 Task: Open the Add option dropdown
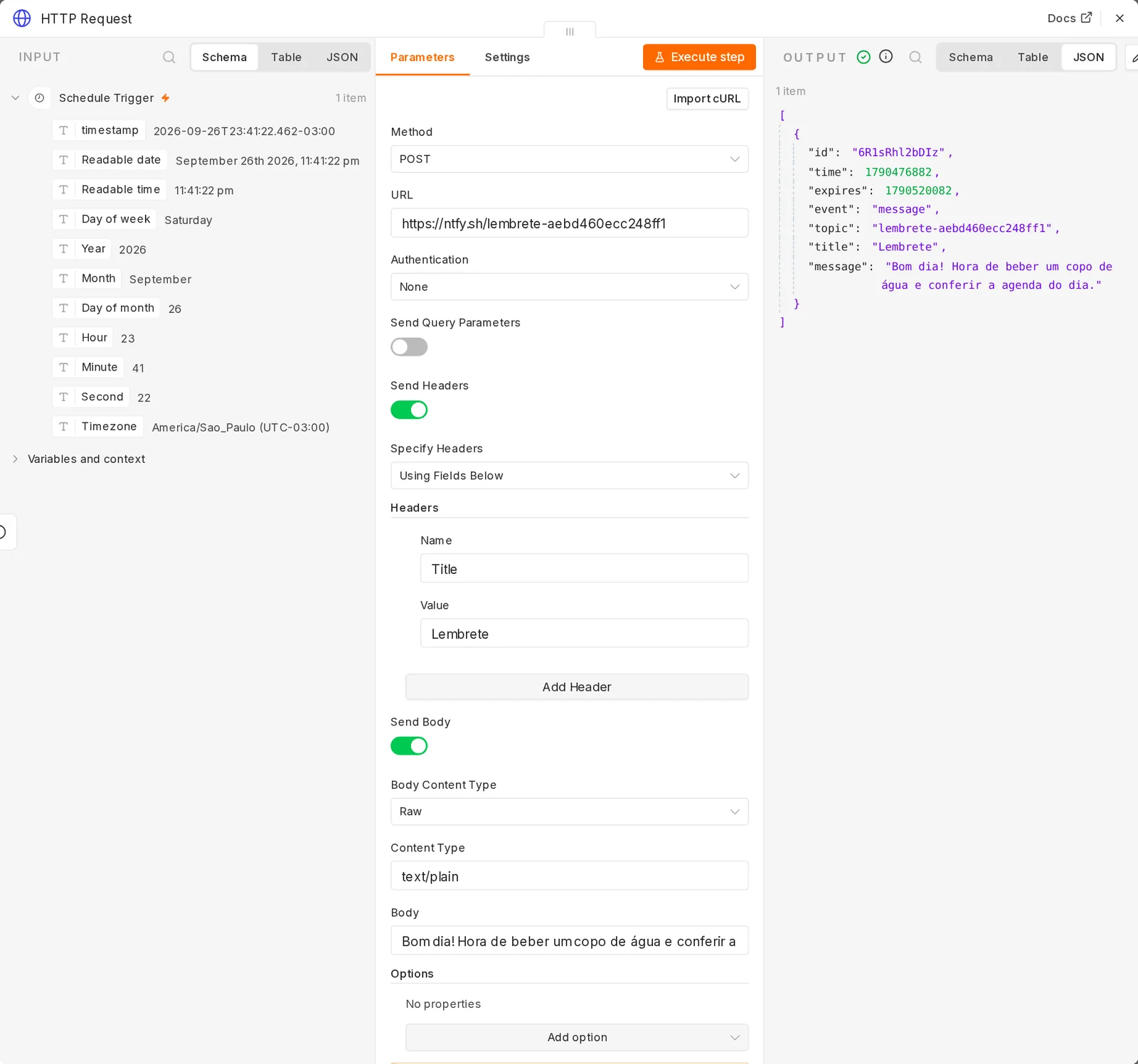coord(577,1037)
